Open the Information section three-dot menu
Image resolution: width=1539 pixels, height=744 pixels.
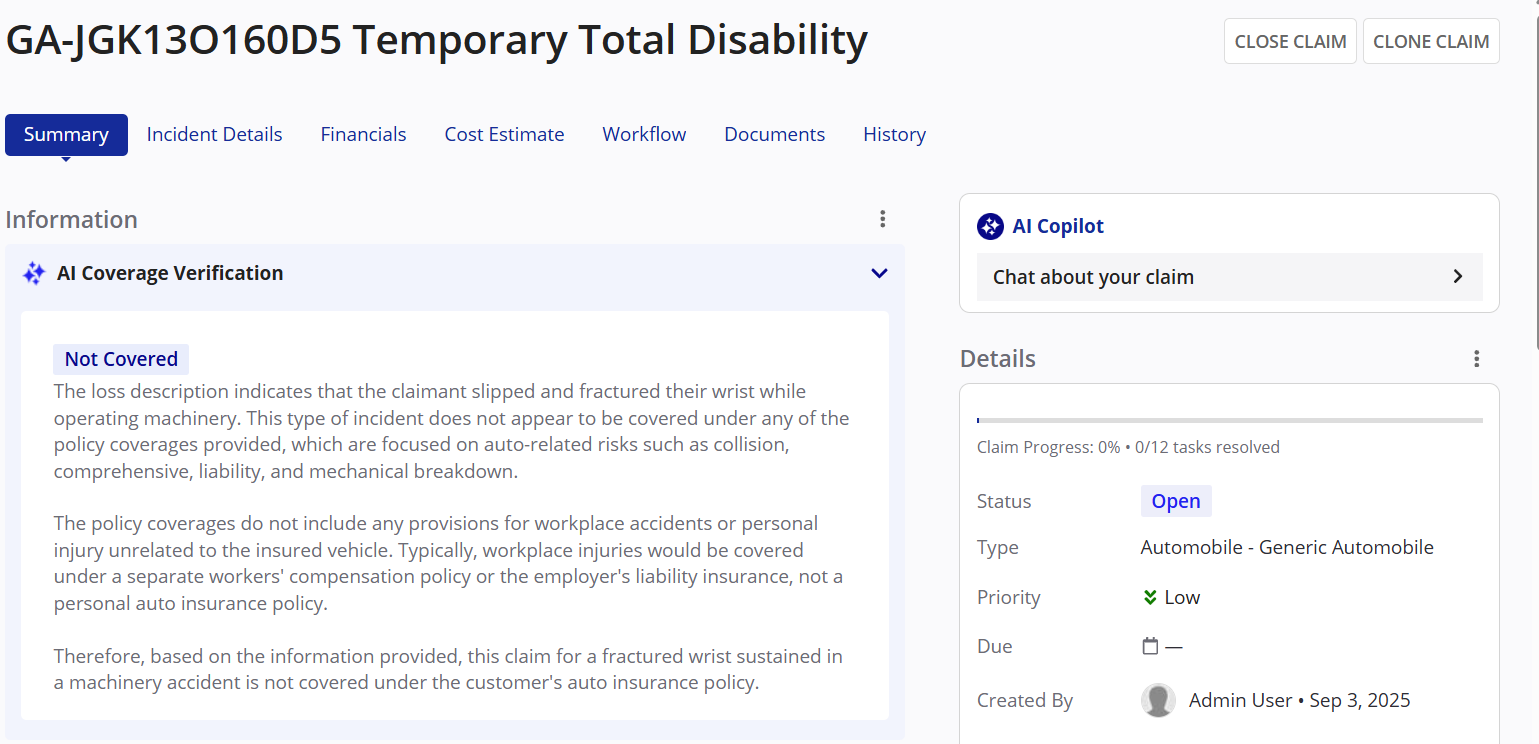(x=882, y=219)
